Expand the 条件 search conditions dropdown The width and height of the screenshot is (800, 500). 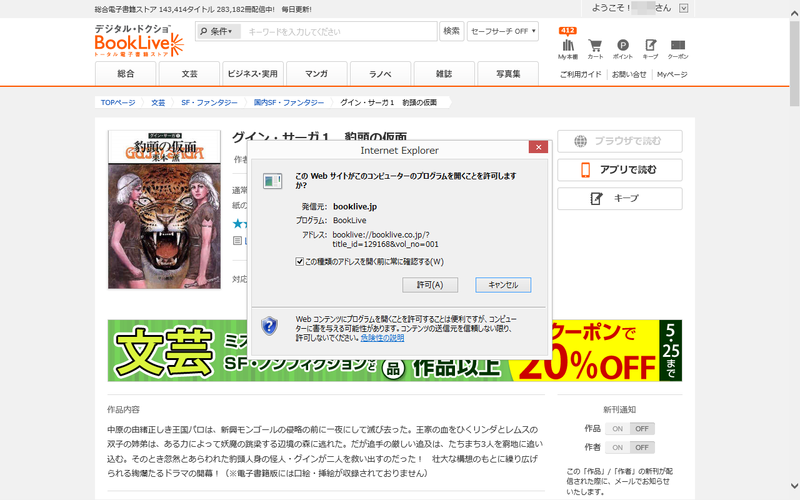tap(219, 32)
